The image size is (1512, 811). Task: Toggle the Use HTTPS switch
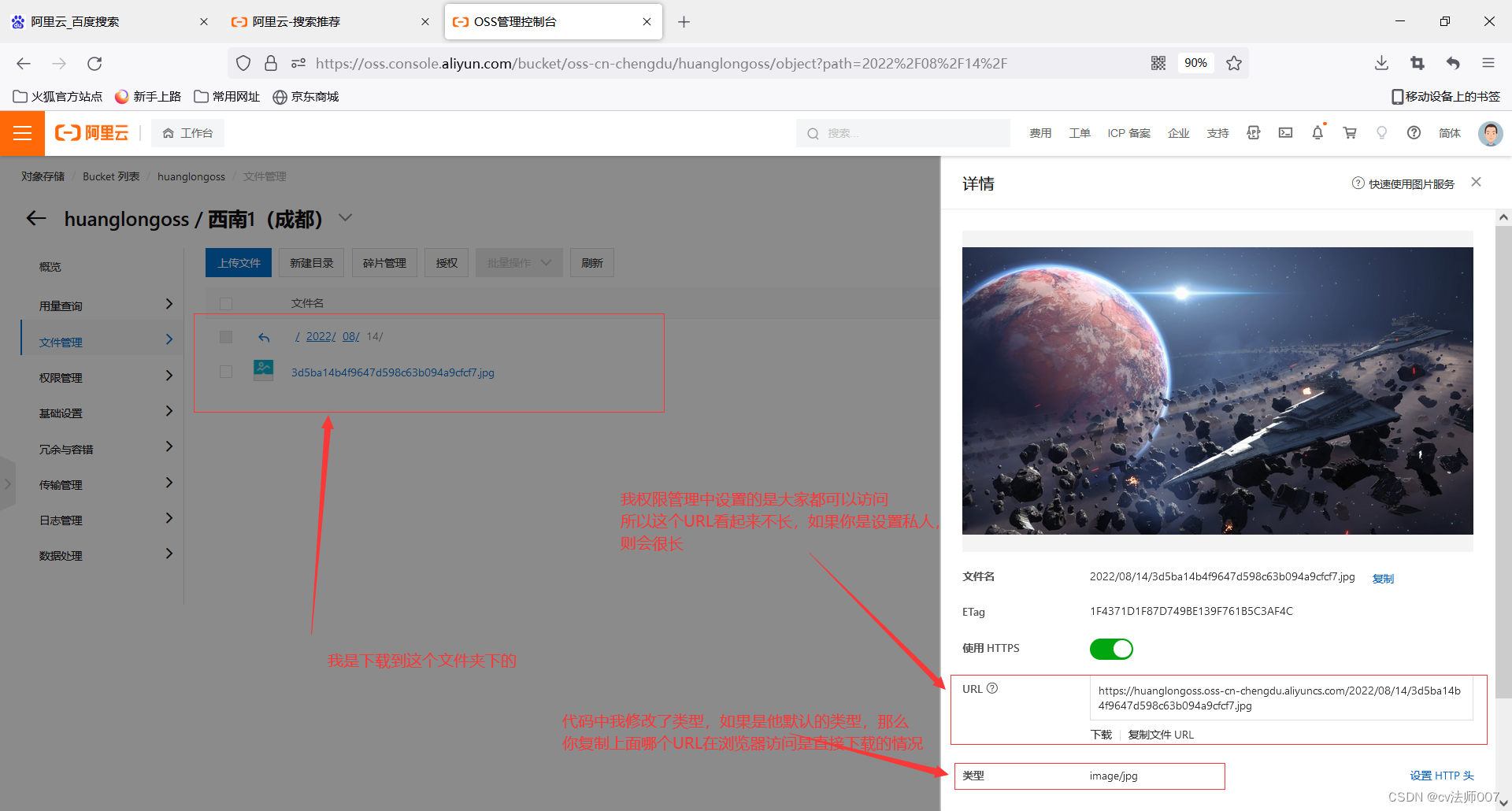tap(1111, 649)
